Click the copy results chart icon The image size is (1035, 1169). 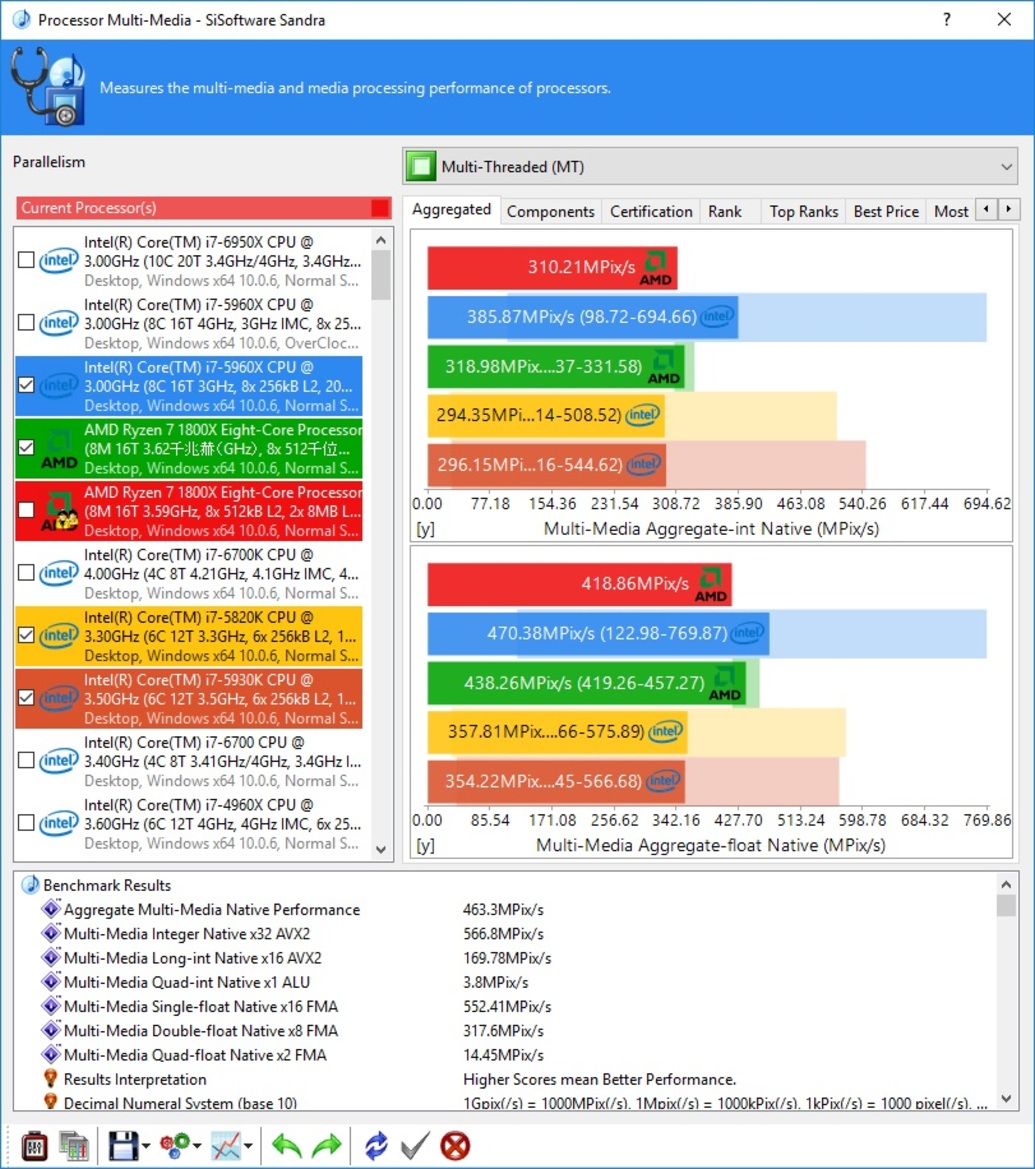pyautogui.click(x=74, y=1146)
